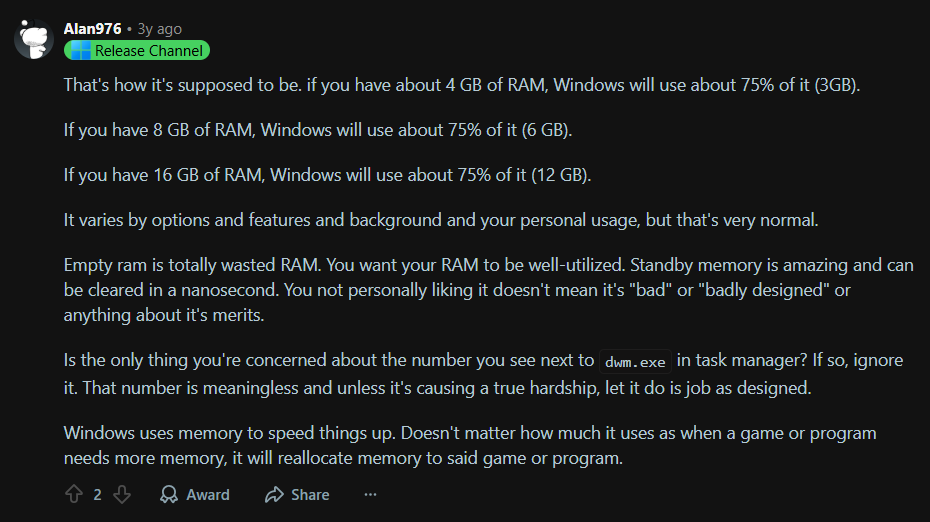Click the green Release Channel flair text
930x522 pixels.
pyautogui.click(x=148, y=51)
